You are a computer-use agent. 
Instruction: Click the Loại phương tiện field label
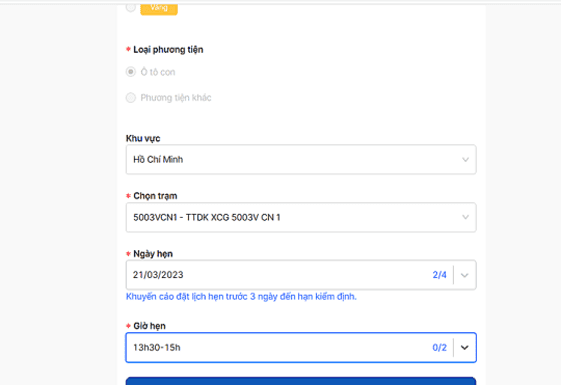168,50
